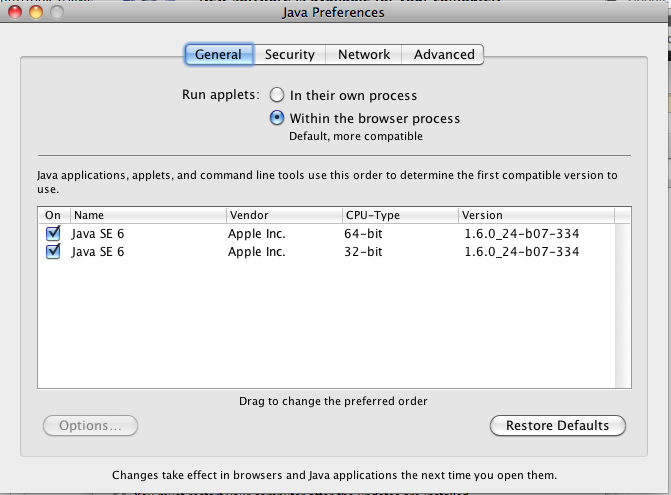
Task: Click the disabled Options… button
Action: (90, 426)
